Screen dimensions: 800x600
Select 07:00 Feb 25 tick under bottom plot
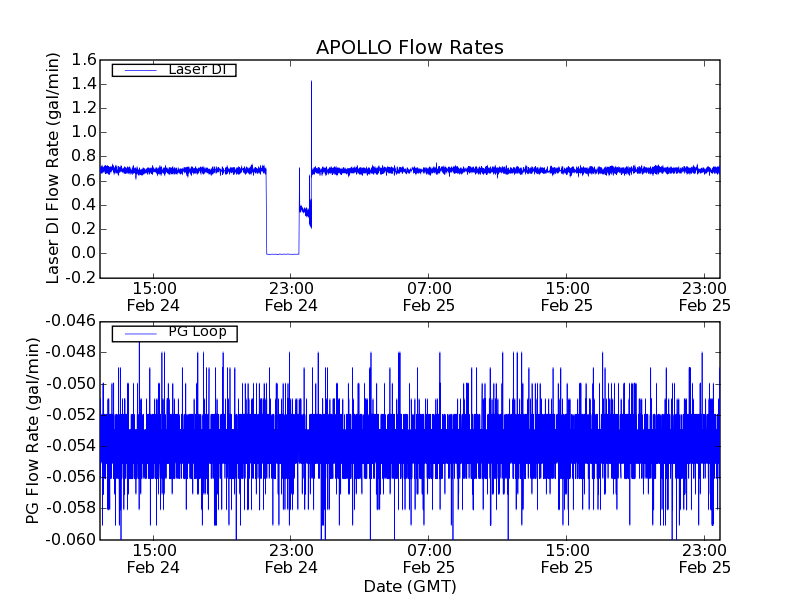tap(429, 558)
